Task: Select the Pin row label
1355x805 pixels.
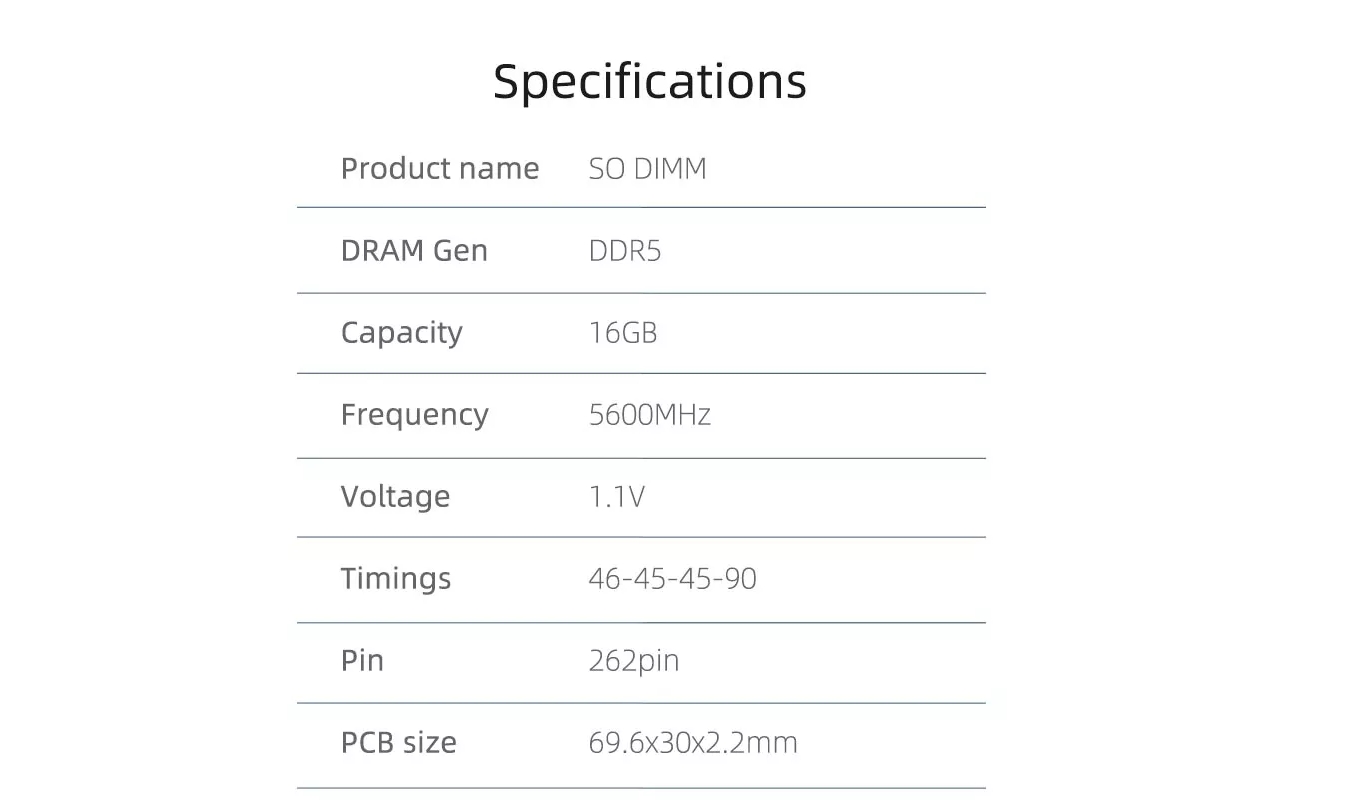Action: tap(362, 660)
